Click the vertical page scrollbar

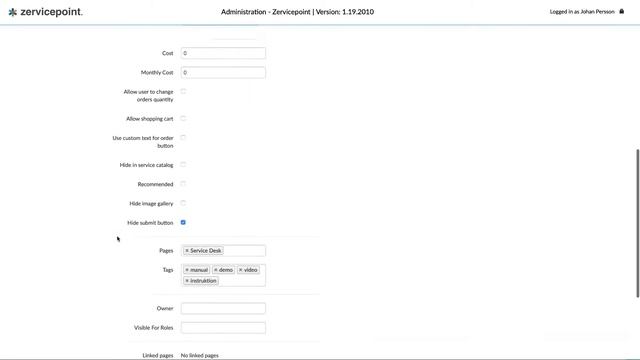click(638, 223)
